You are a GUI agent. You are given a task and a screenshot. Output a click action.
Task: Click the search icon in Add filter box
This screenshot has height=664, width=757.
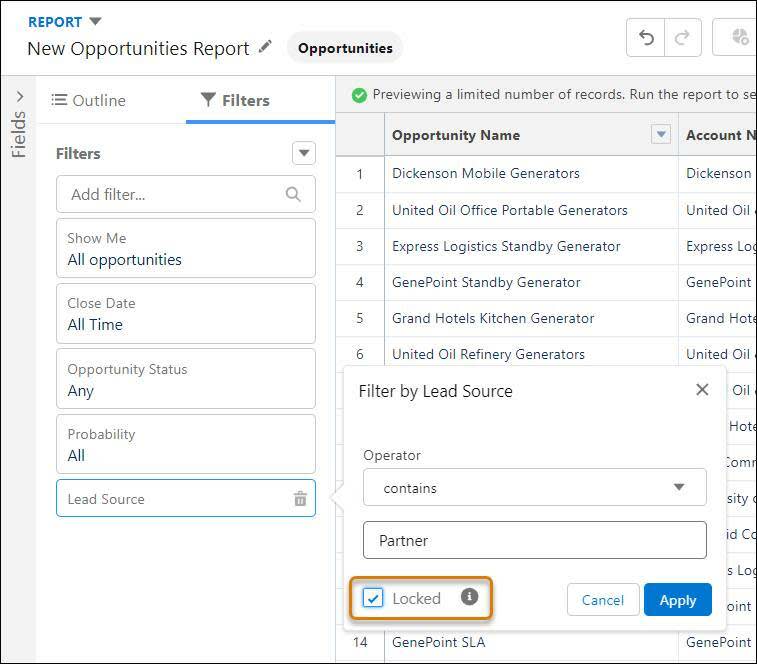pos(293,194)
